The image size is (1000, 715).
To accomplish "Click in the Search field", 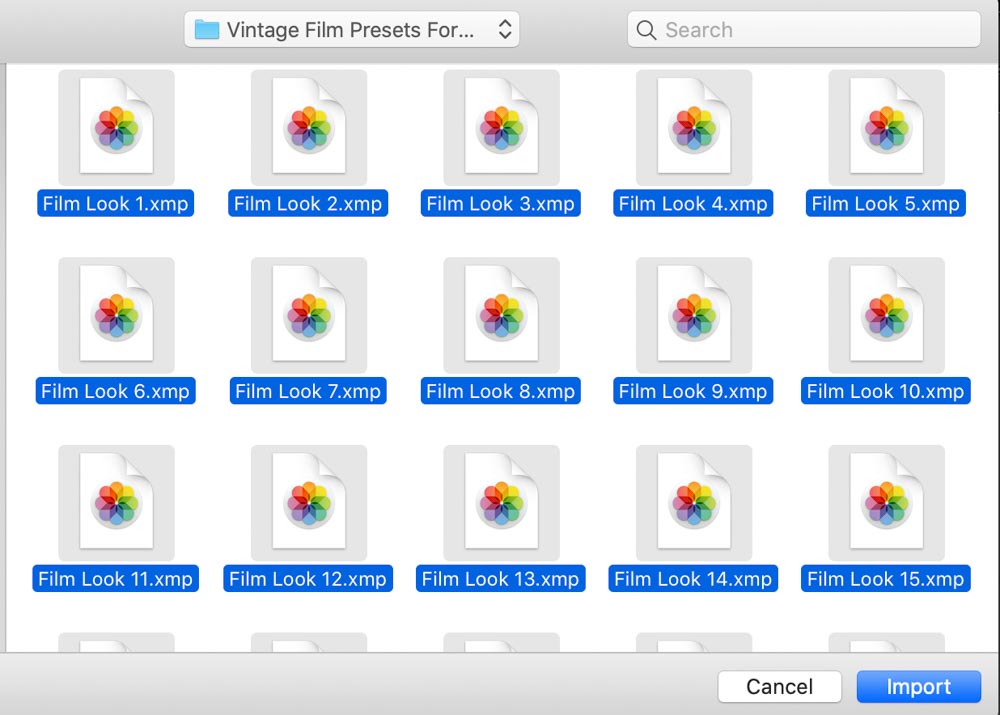I will coord(804,29).
